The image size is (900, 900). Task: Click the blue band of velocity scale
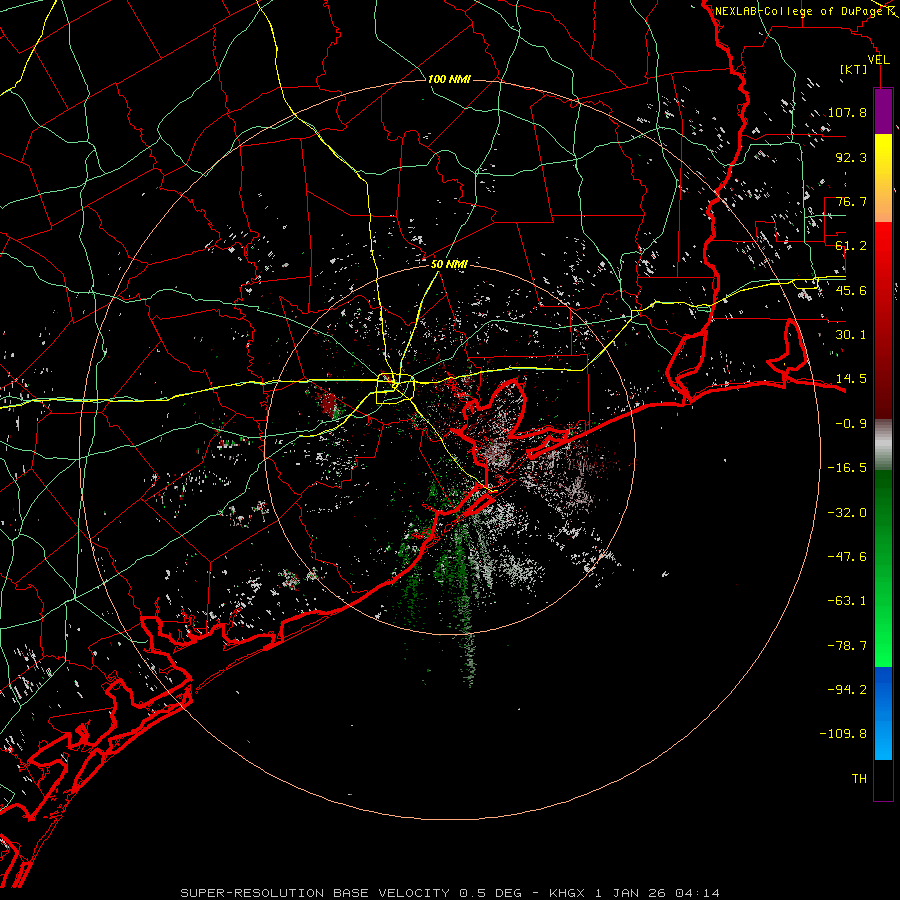click(883, 713)
